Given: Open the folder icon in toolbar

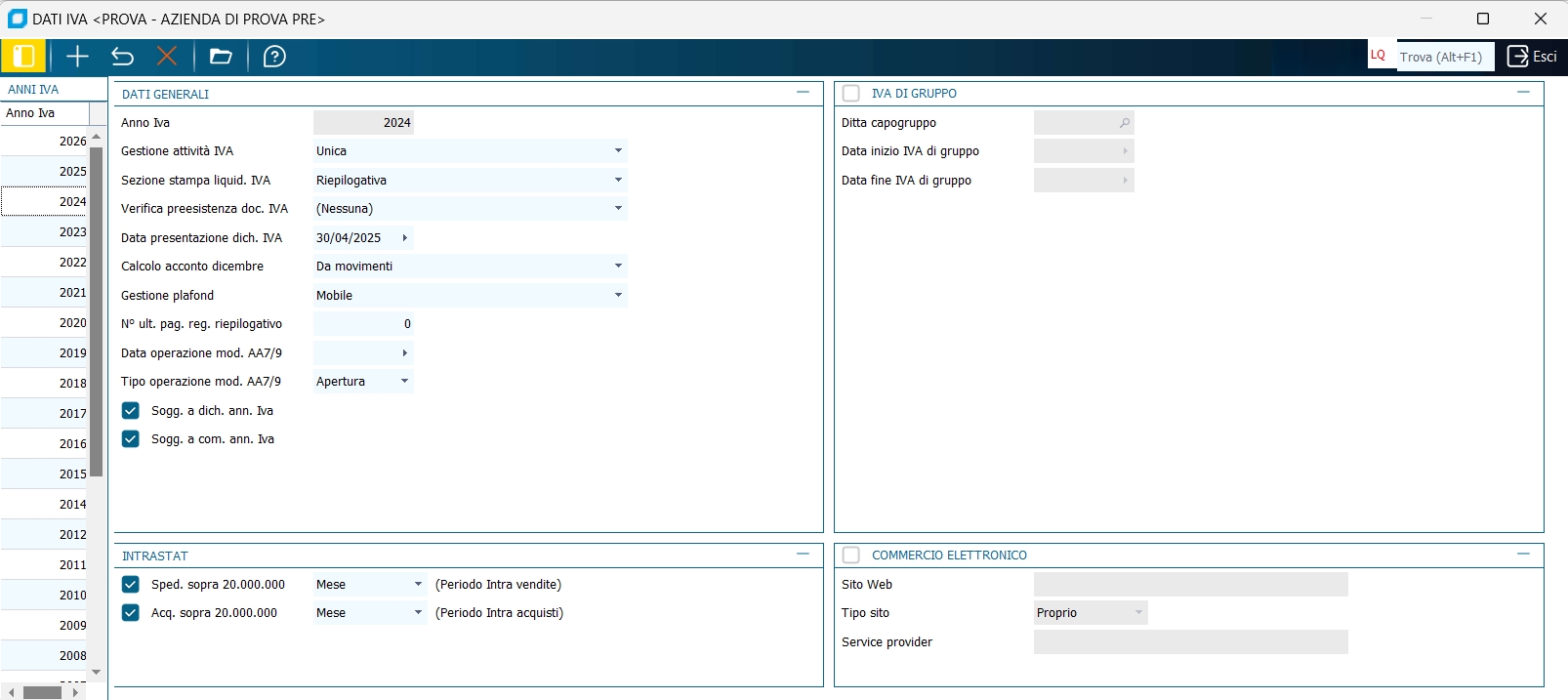Looking at the screenshot, I should coord(221,57).
